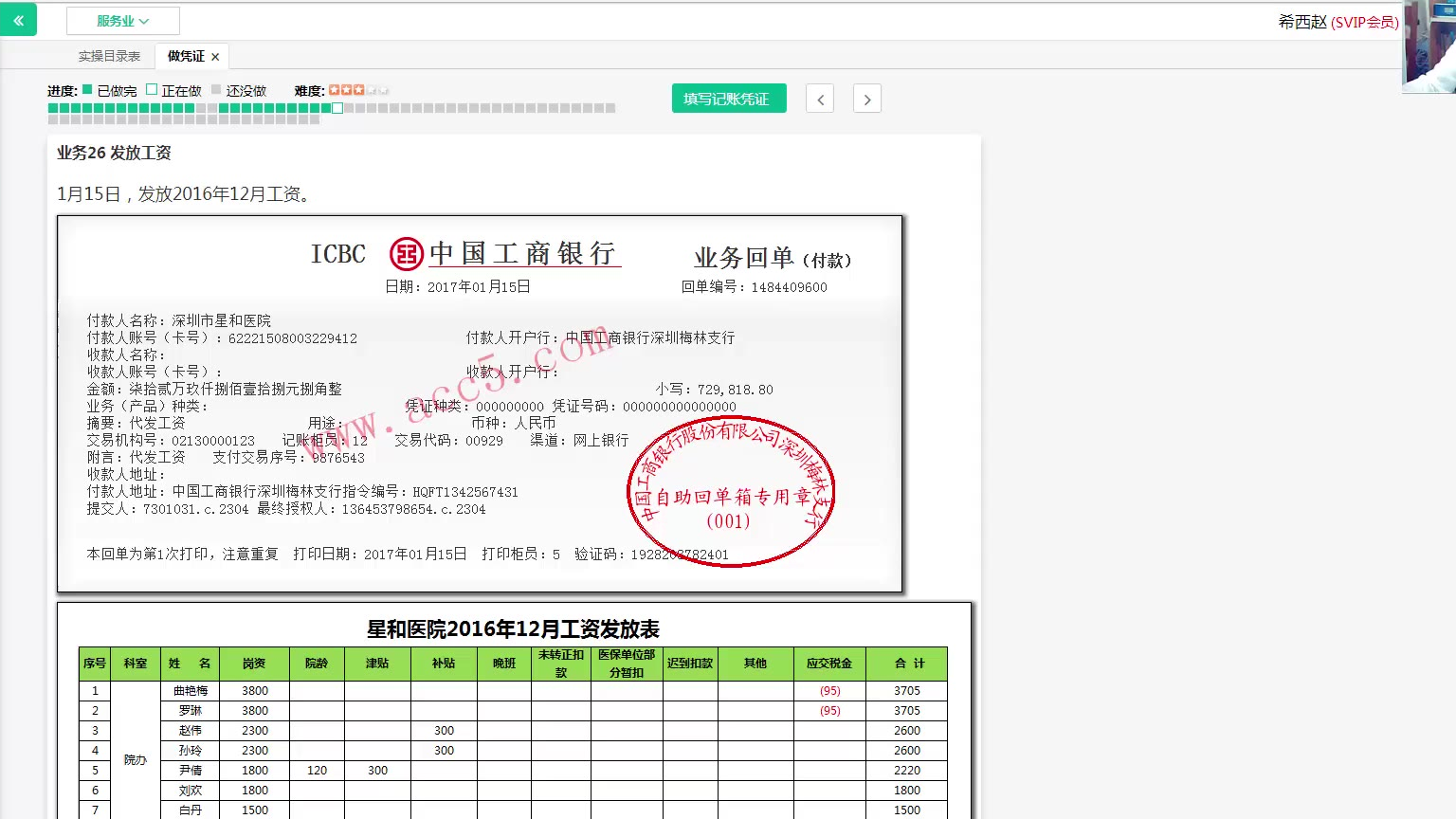The image size is (1456, 819).
Task: Click the first gray square in second progress row
Action: click(x=53, y=119)
